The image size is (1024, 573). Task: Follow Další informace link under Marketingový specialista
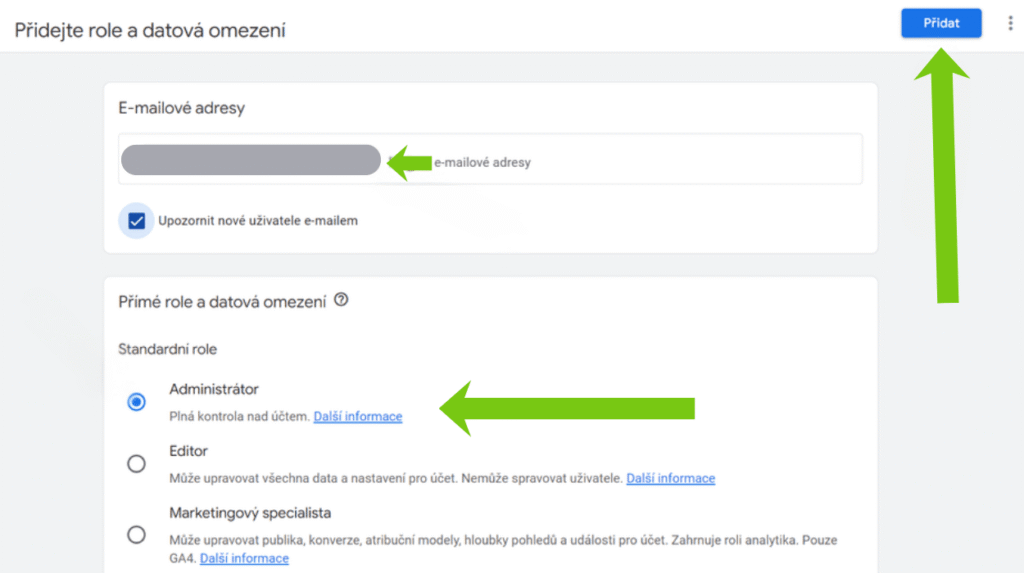pos(244,557)
